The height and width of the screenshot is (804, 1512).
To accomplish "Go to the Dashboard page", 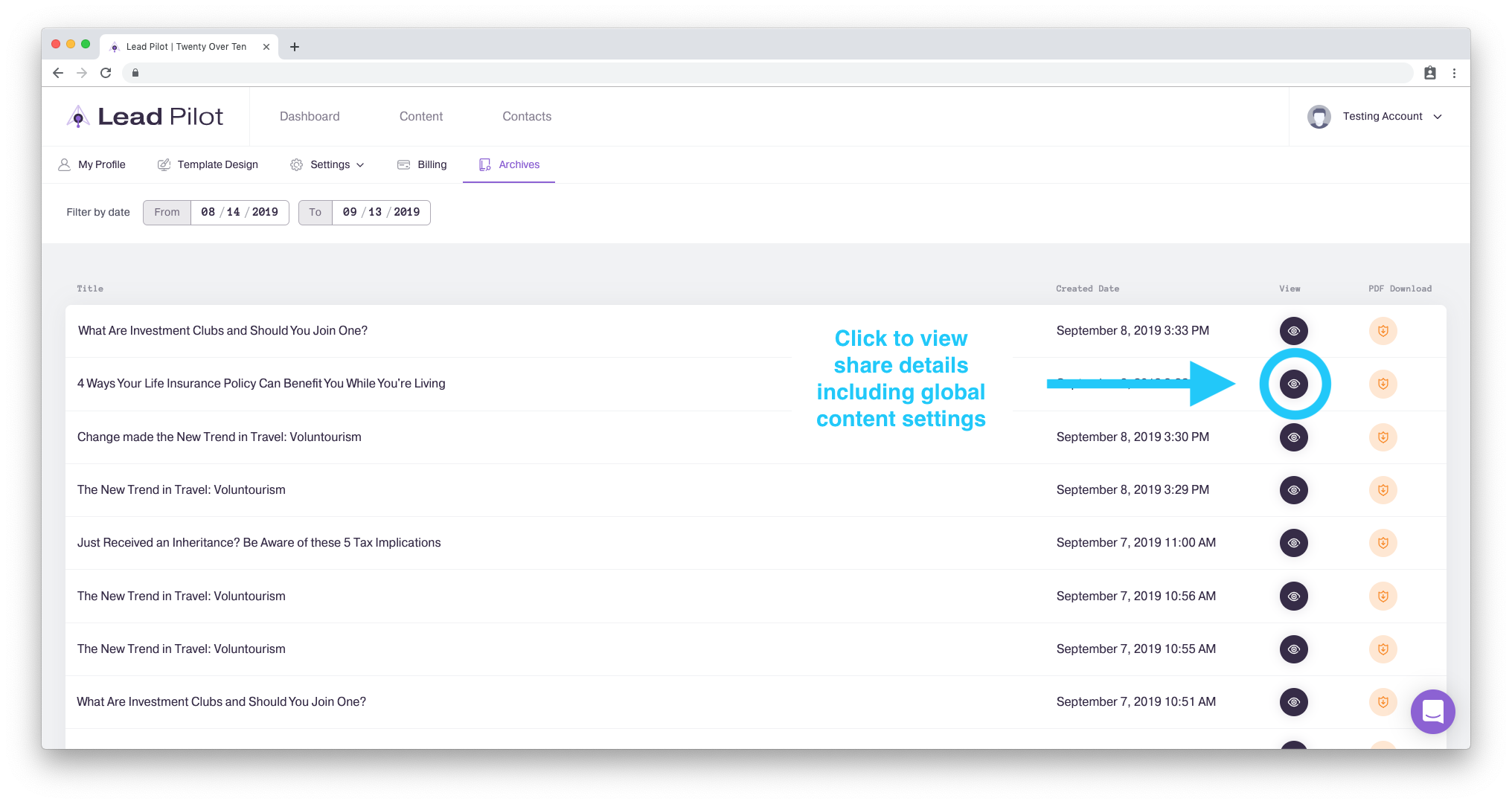I will point(310,117).
